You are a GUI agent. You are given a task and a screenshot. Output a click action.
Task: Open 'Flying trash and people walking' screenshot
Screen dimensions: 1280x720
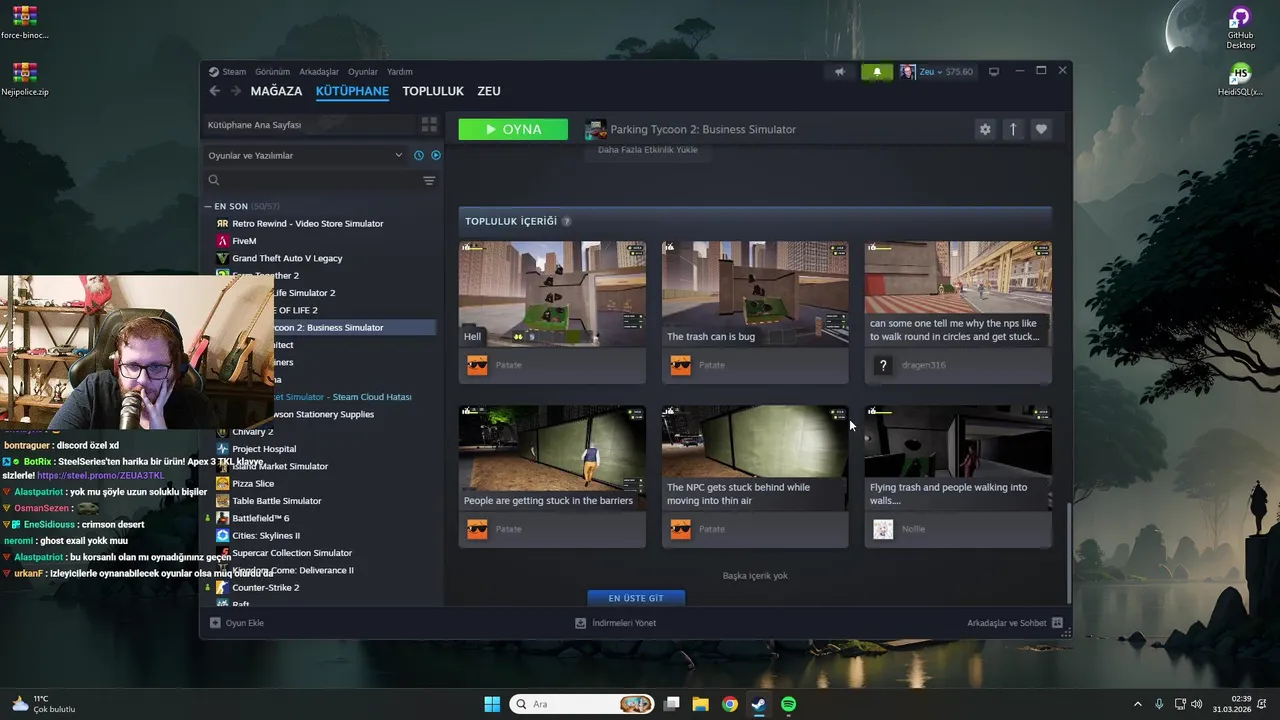(x=958, y=458)
